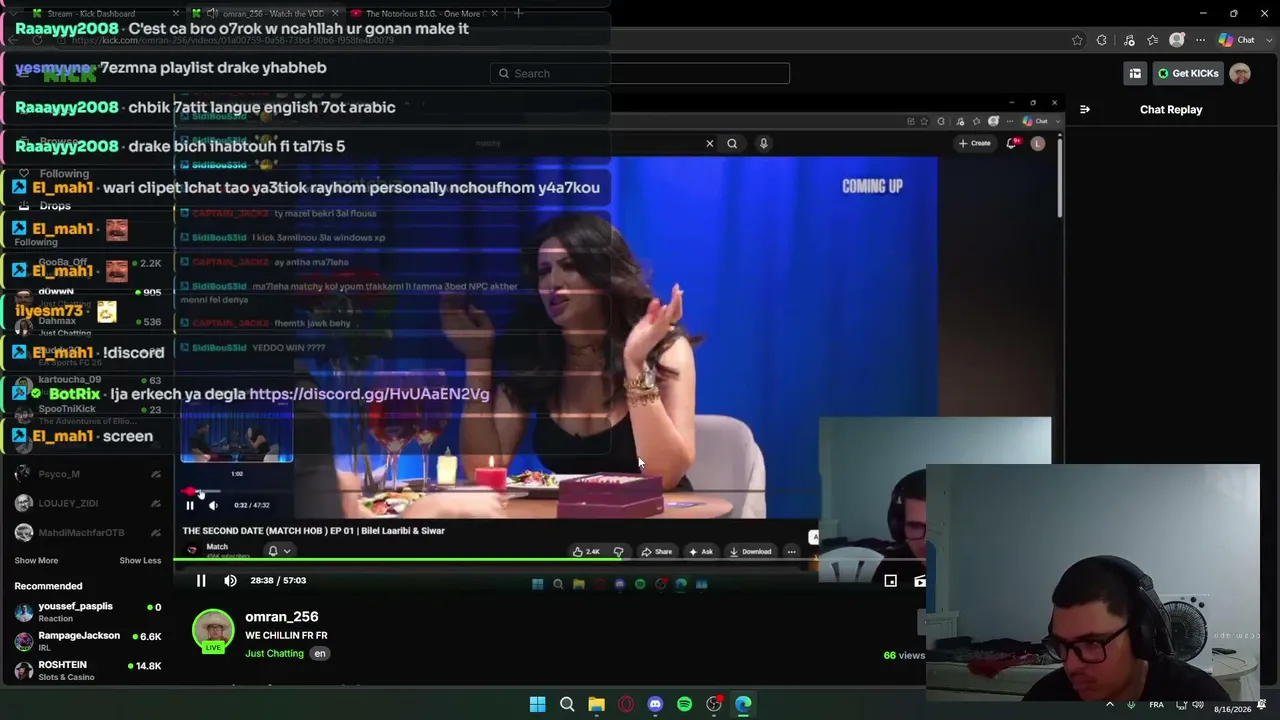Open the YouTube account avatar
This screenshot has height=720, width=1280.
[x=1038, y=143]
